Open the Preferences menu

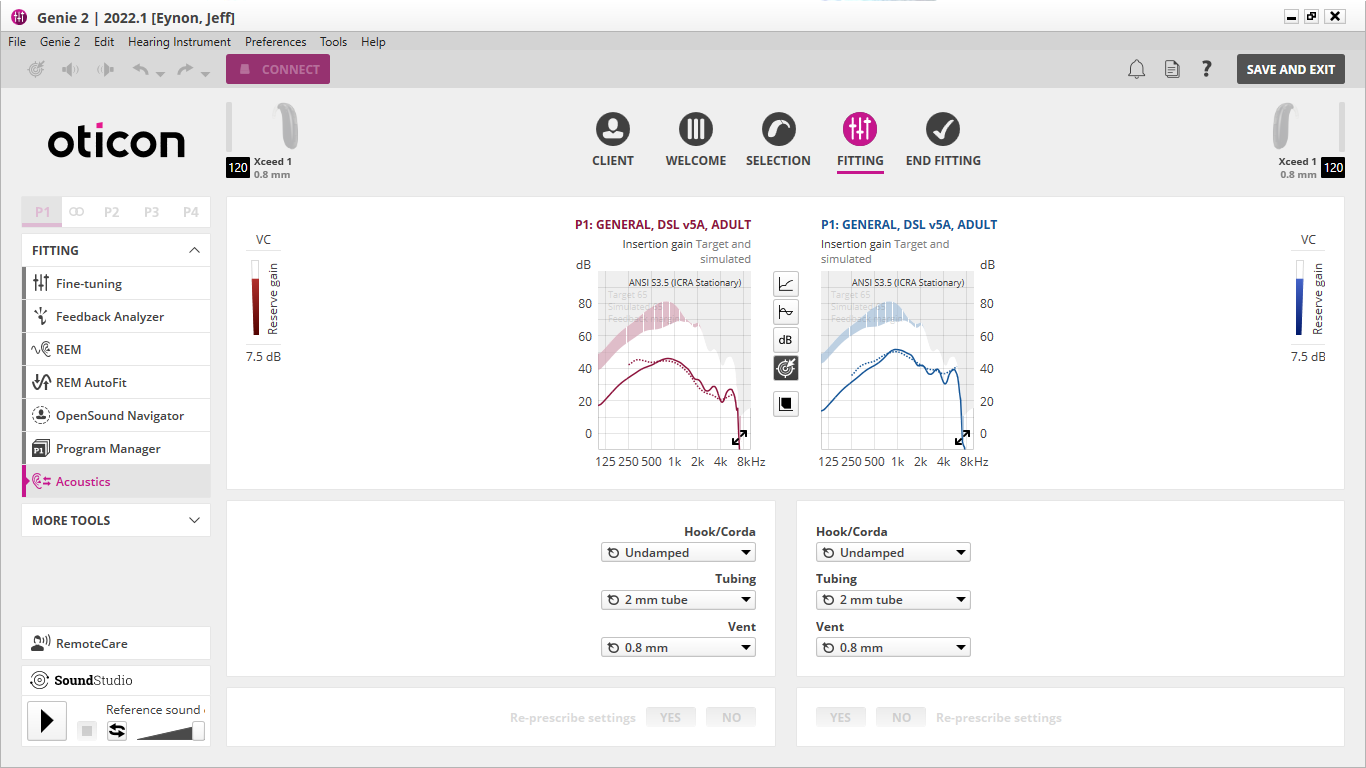coord(275,42)
